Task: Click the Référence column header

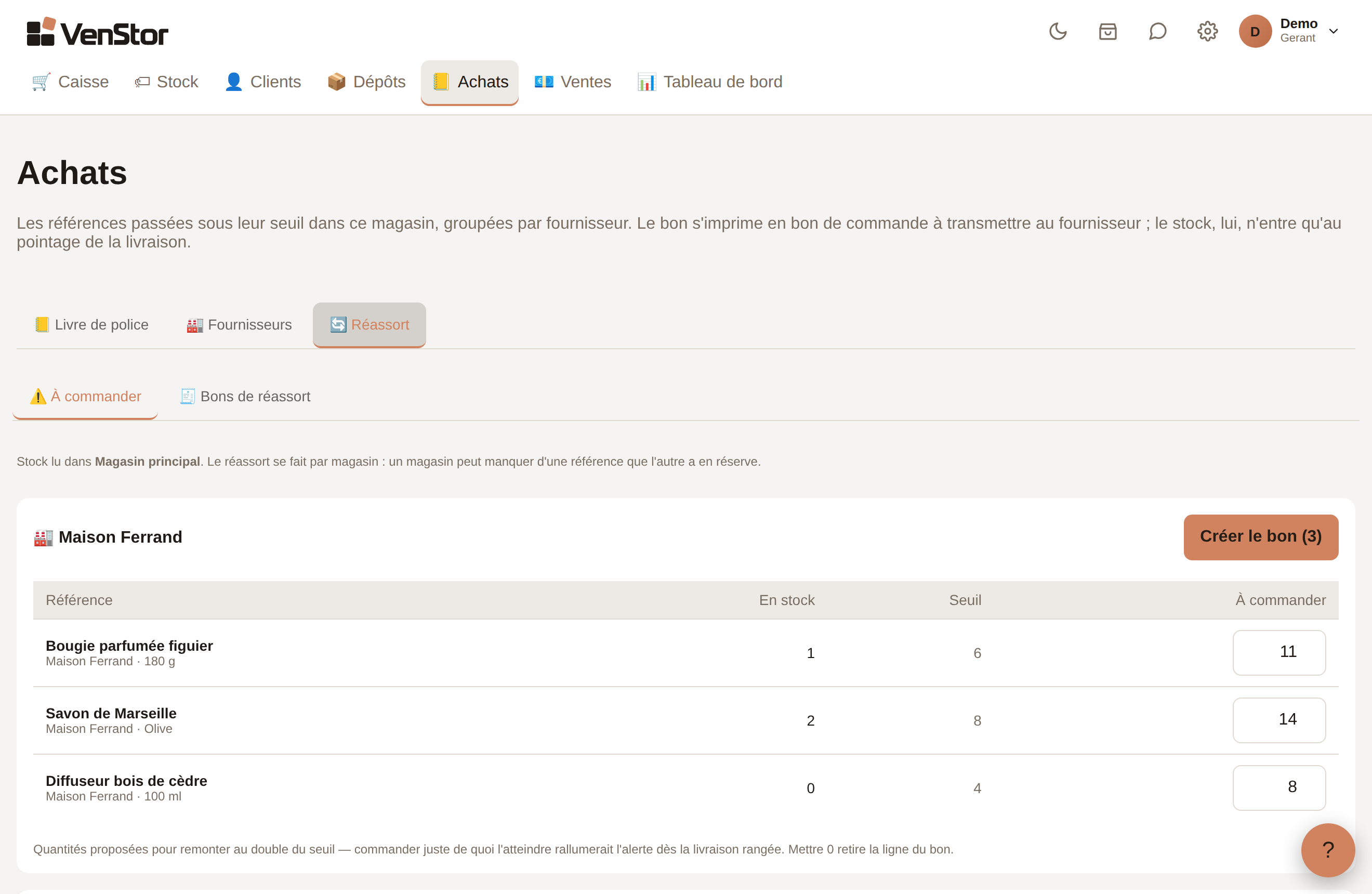Action: coord(79,600)
